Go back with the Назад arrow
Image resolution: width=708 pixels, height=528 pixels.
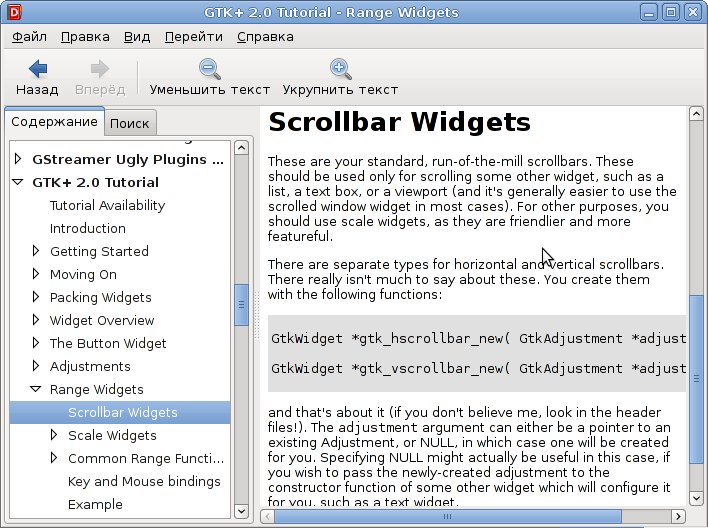(x=37, y=78)
